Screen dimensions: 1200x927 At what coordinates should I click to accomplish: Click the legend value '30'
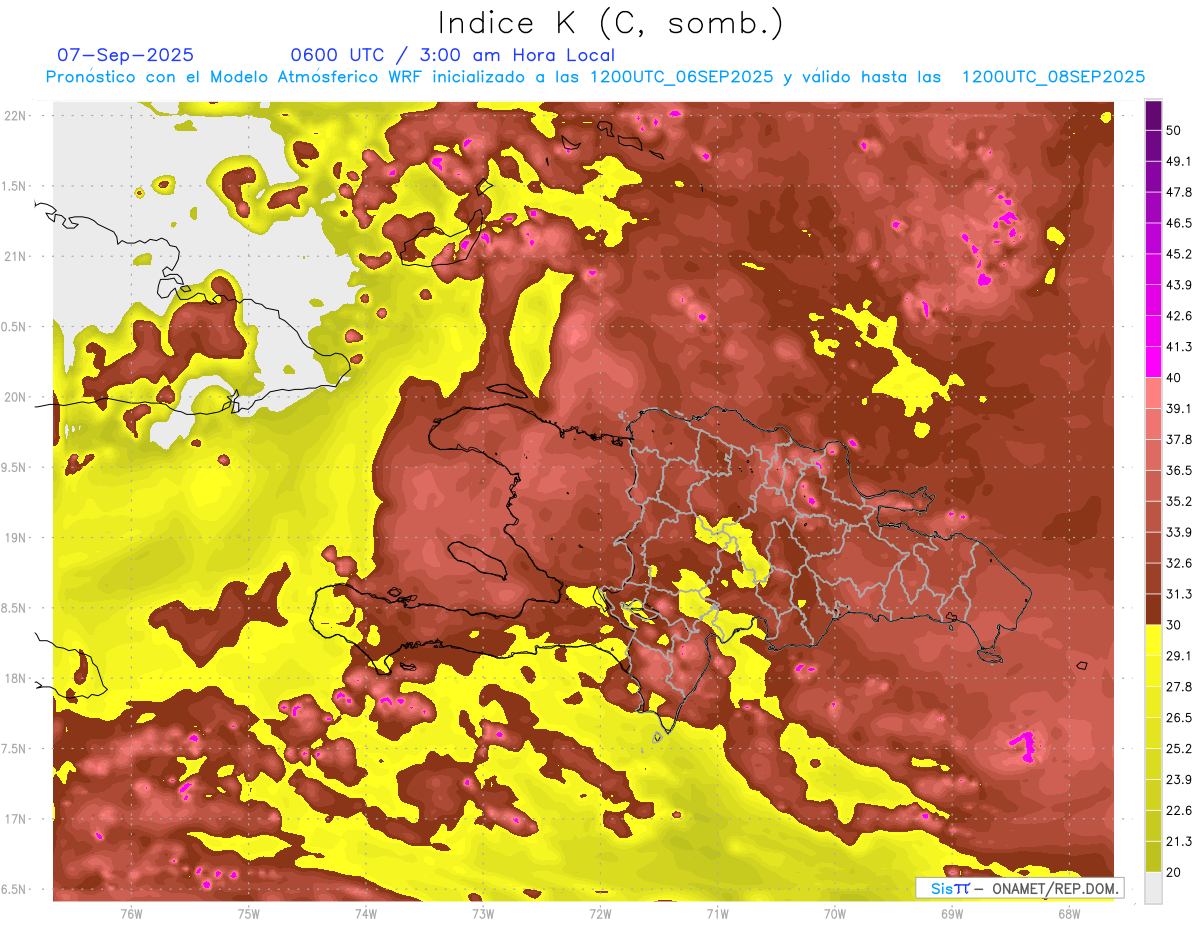click(x=1174, y=625)
